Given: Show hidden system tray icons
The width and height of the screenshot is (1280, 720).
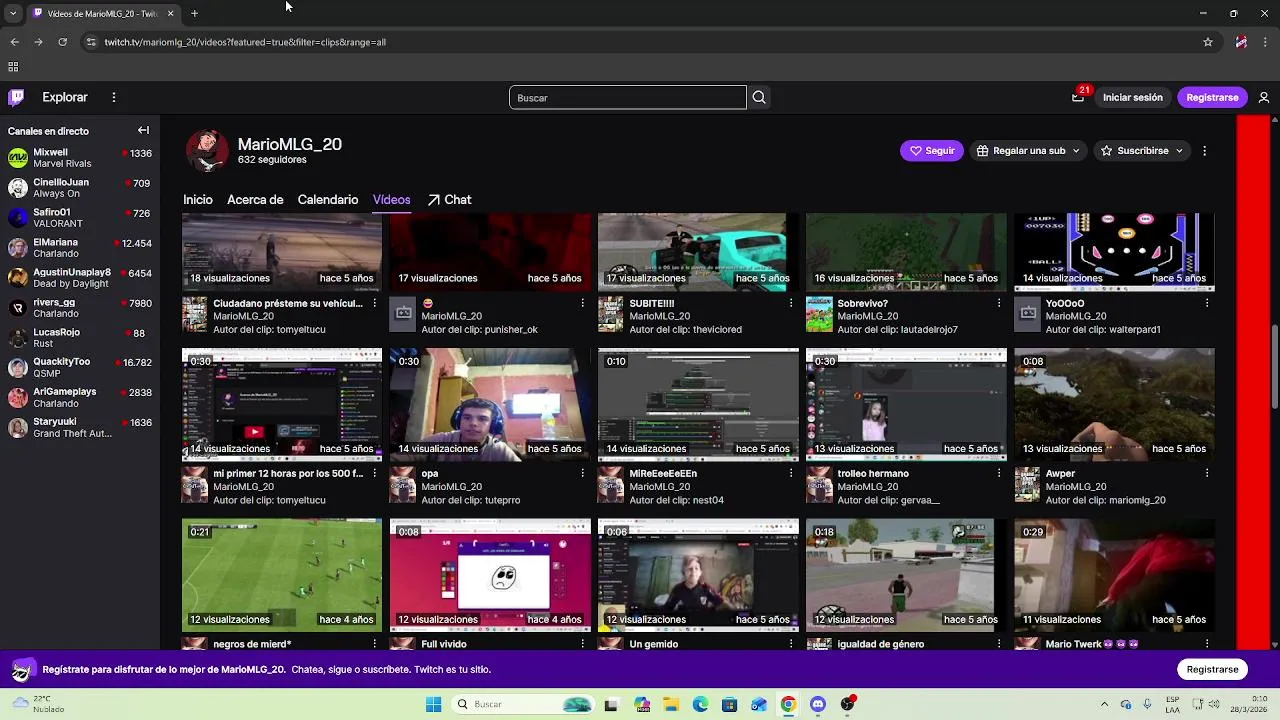Looking at the screenshot, I should click(1104, 704).
